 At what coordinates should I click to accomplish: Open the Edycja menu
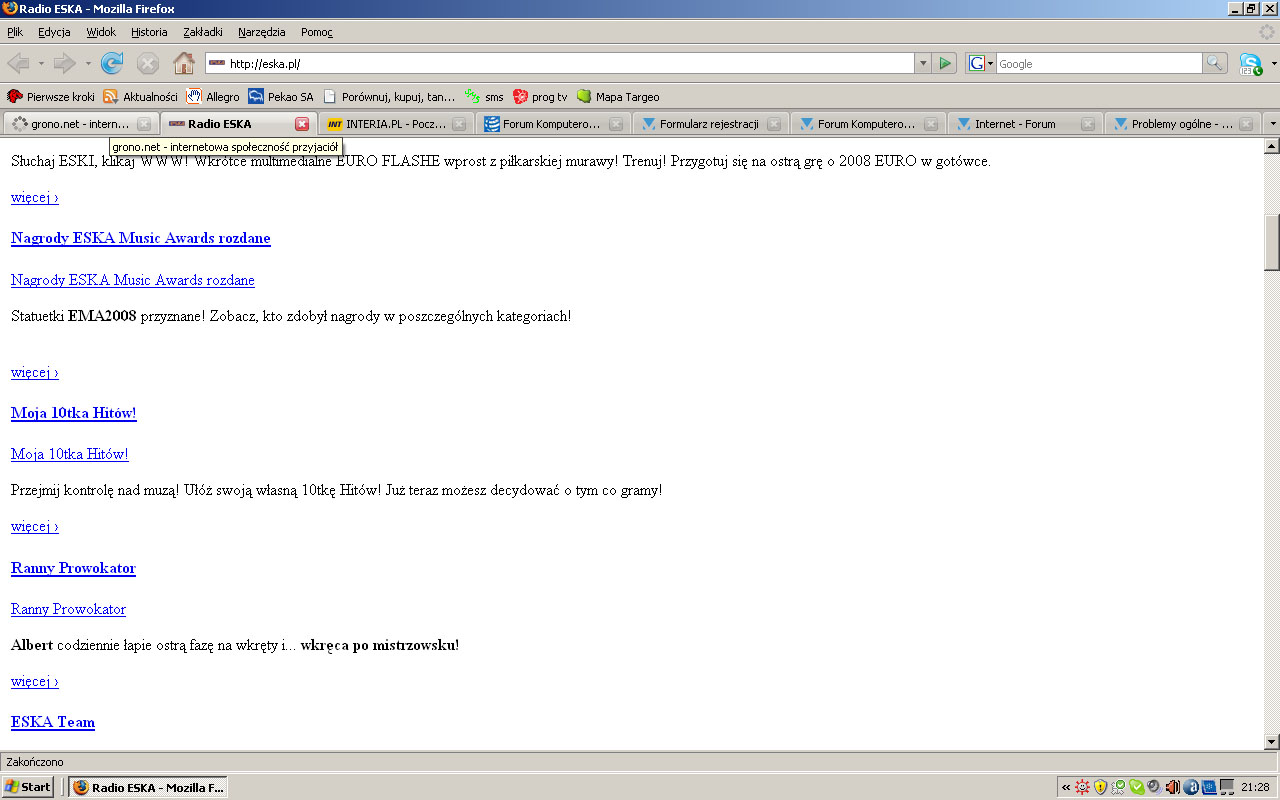point(54,32)
